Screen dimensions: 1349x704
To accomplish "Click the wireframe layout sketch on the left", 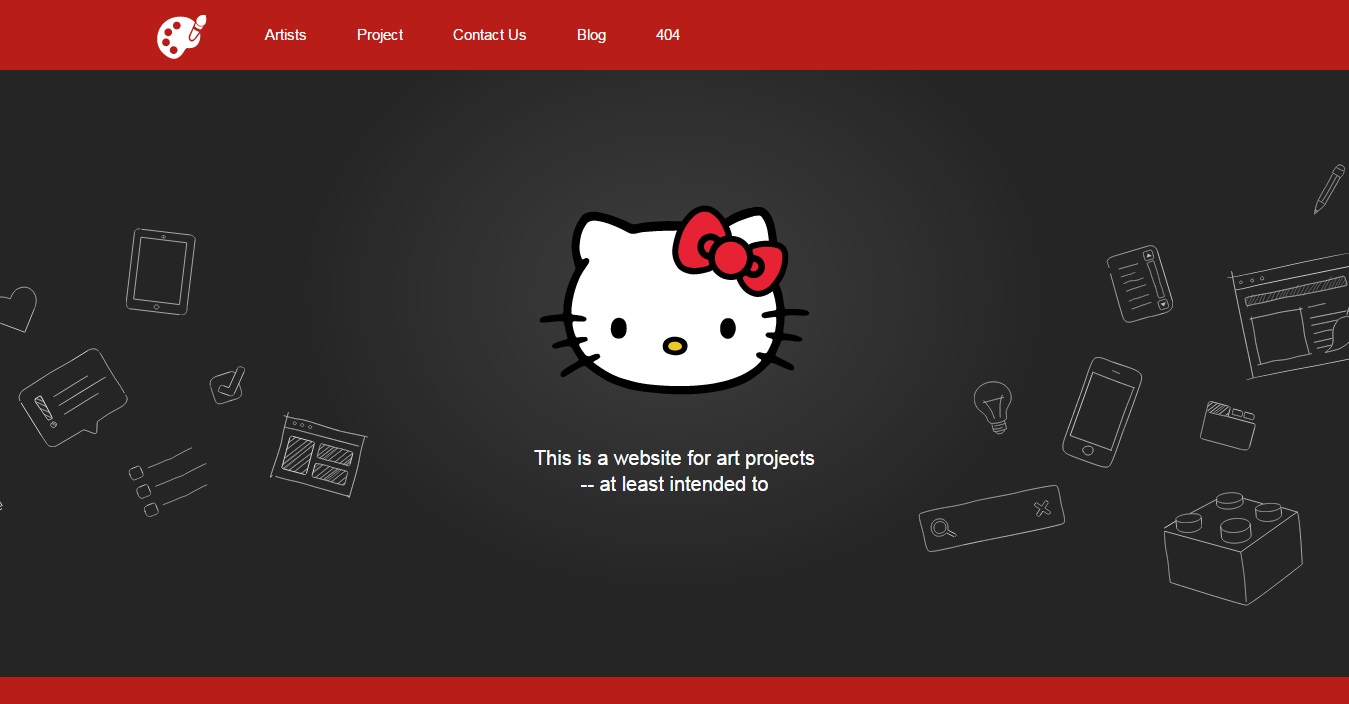I will [318, 457].
